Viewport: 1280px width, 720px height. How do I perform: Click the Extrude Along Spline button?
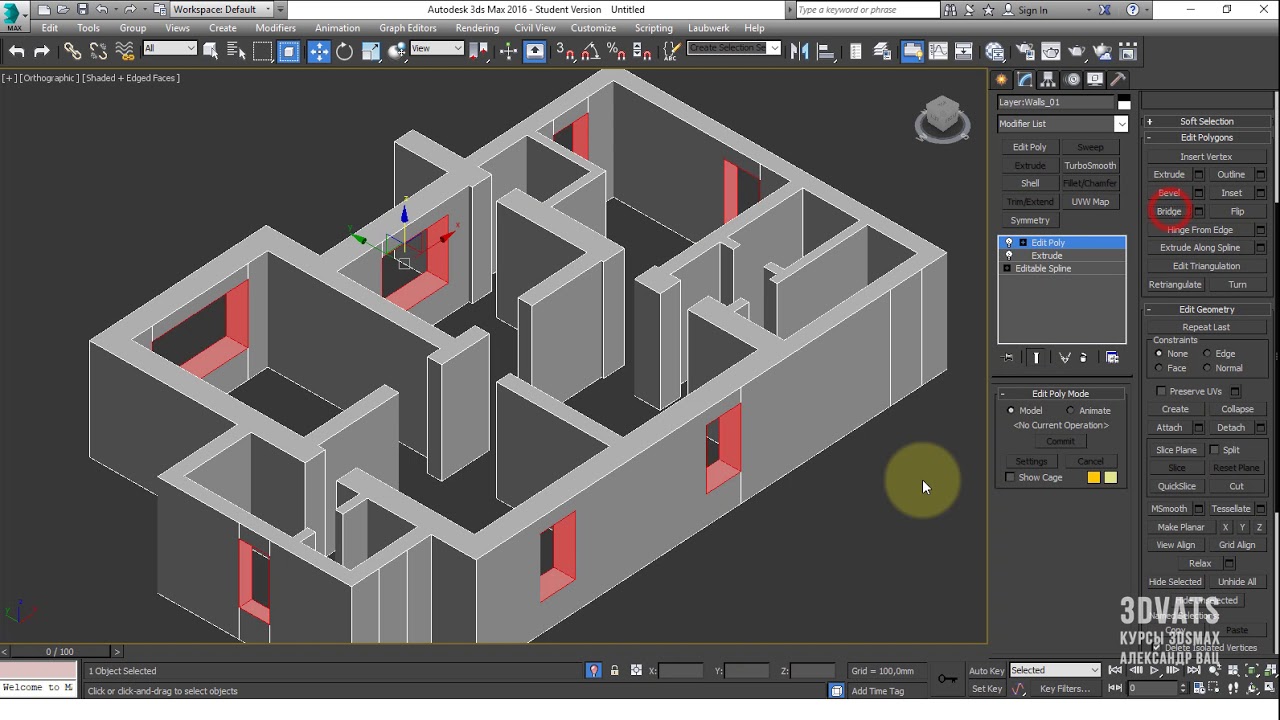[1200, 248]
